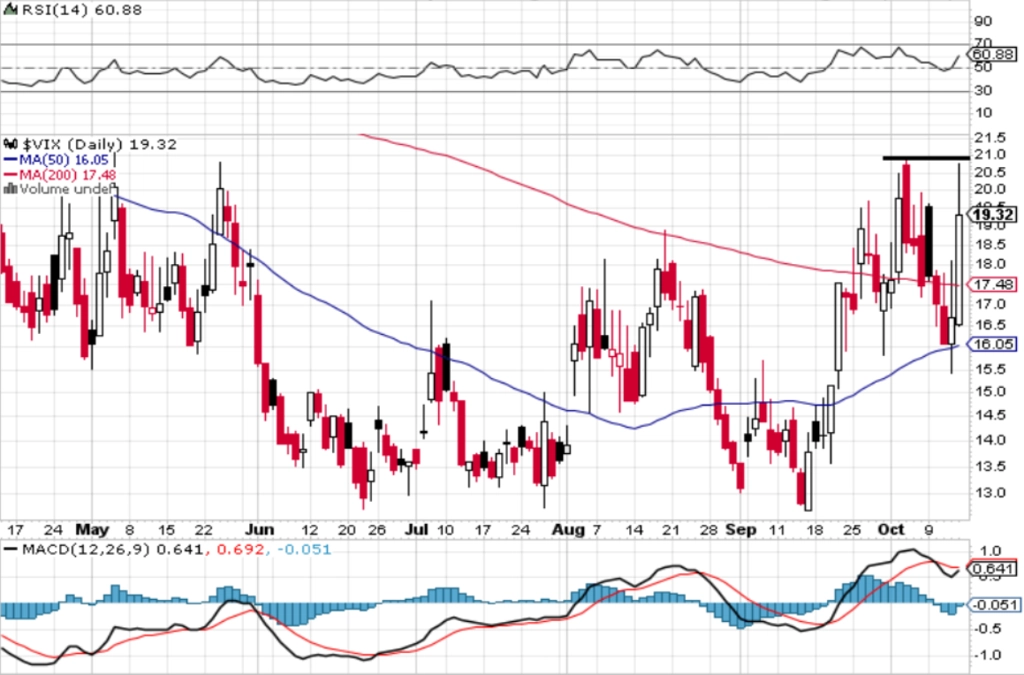Click the Volume bars legend icon
The image size is (1024, 675).
tap(10, 189)
